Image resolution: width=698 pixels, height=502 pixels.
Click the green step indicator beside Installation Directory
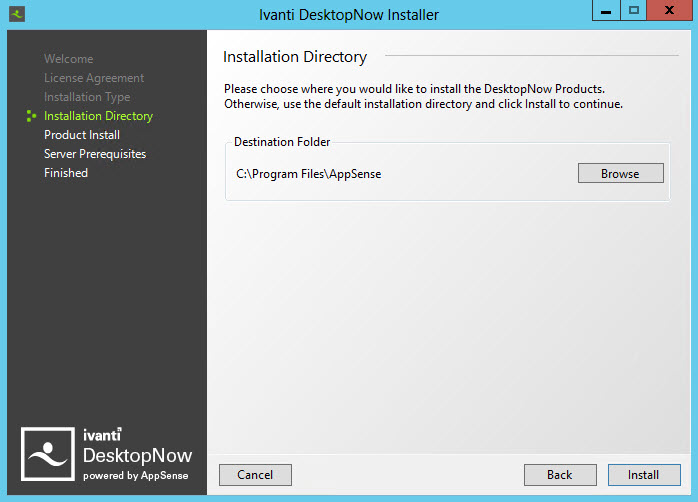(x=32, y=116)
